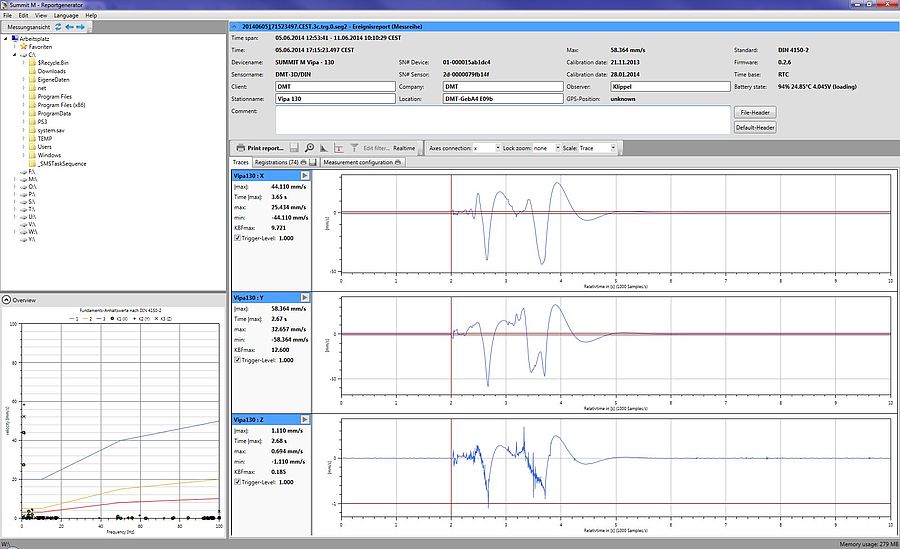This screenshot has width=900, height=549.
Task: Toggle Trigger-Level checkbox for Vipa130 Z
Action: coord(236,480)
